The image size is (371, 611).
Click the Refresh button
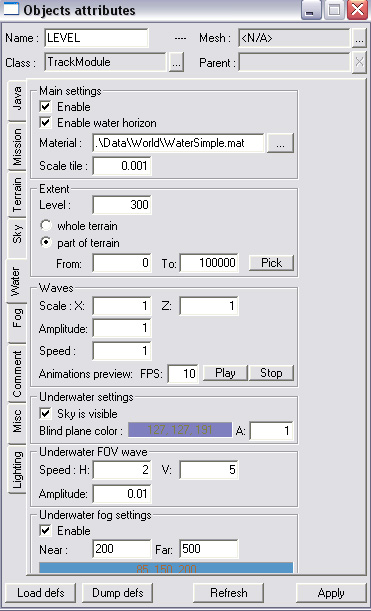[228, 593]
